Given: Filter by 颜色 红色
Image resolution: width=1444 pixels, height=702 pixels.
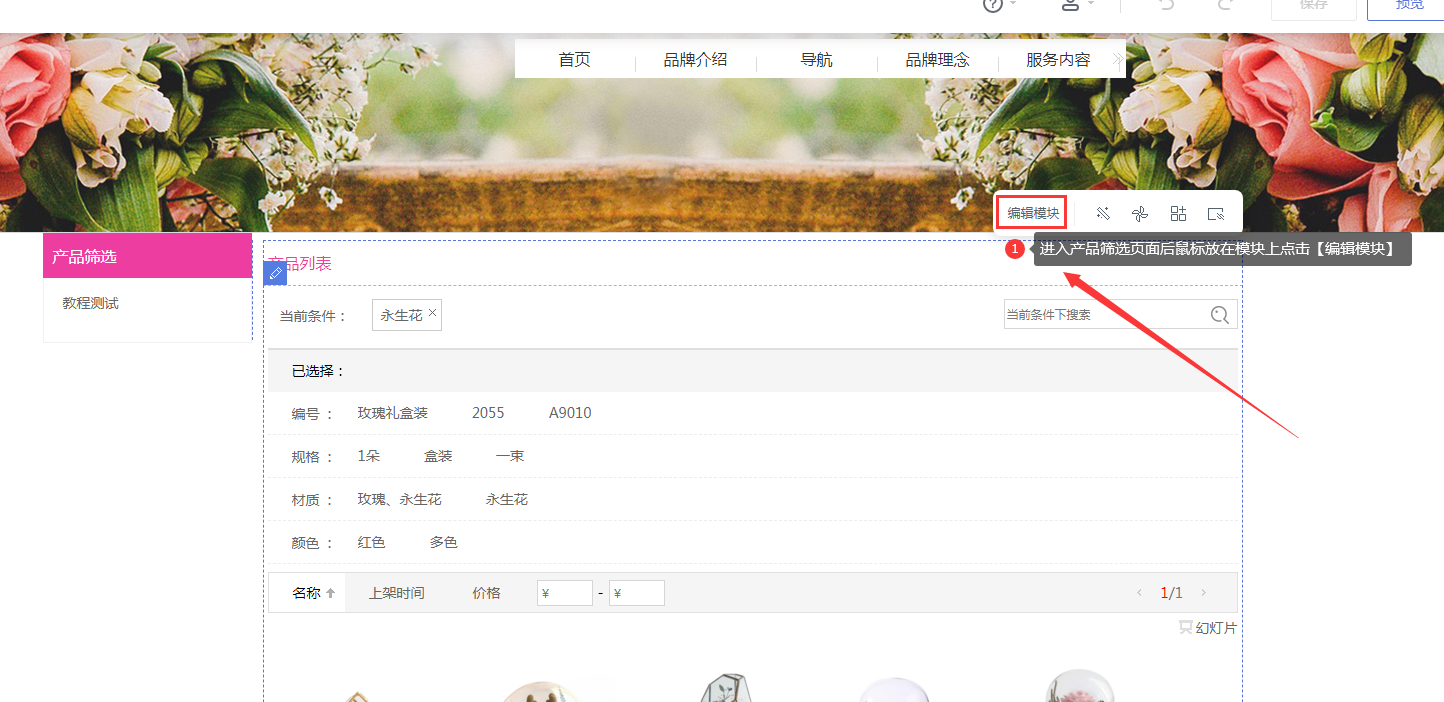Looking at the screenshot, I should coord(371,542).
